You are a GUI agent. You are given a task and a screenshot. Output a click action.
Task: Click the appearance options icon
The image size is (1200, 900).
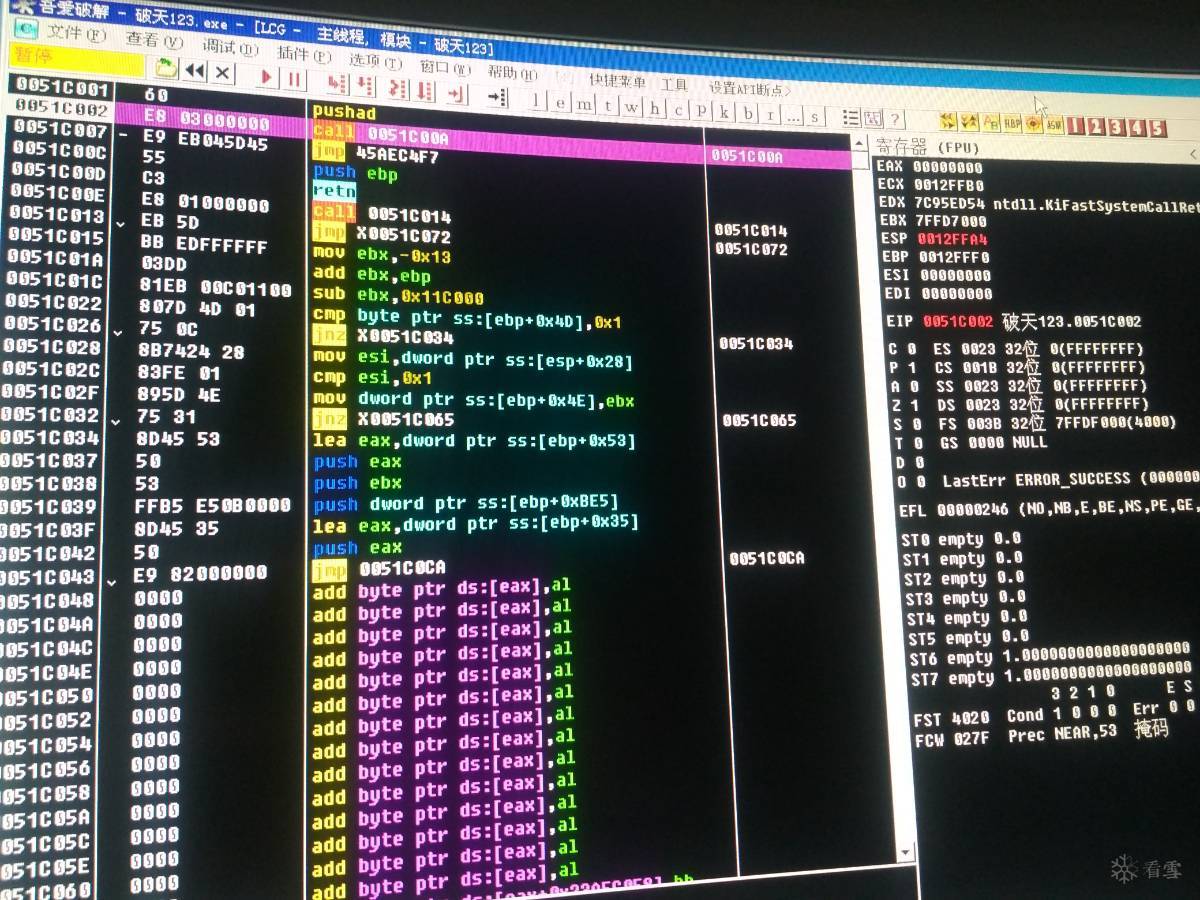click(873, 119)
